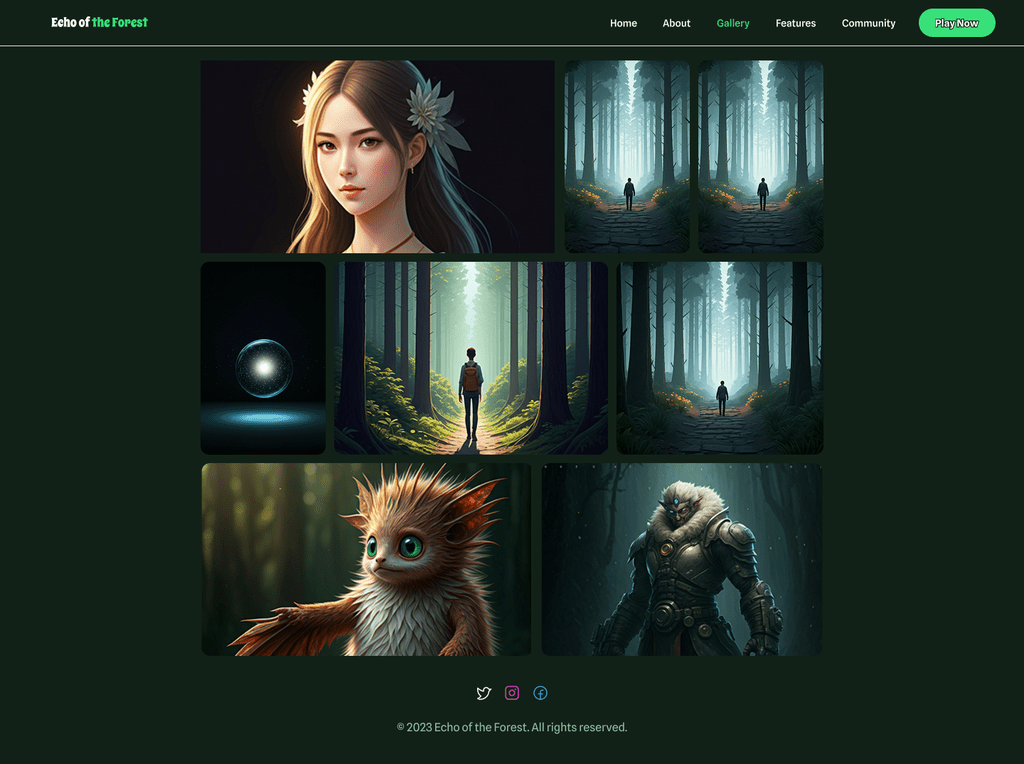
Task: Go to the Home page
Action: (623, 23)
